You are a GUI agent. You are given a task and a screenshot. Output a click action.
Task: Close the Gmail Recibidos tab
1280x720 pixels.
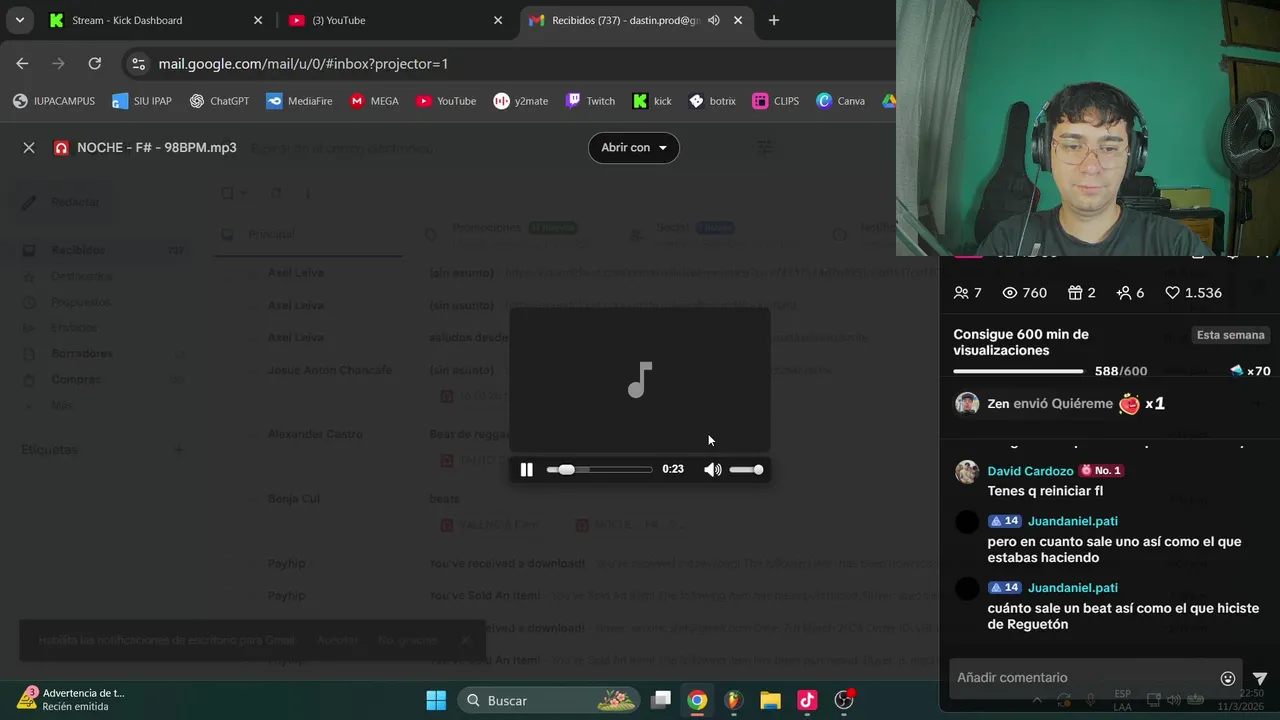point(738,20)
